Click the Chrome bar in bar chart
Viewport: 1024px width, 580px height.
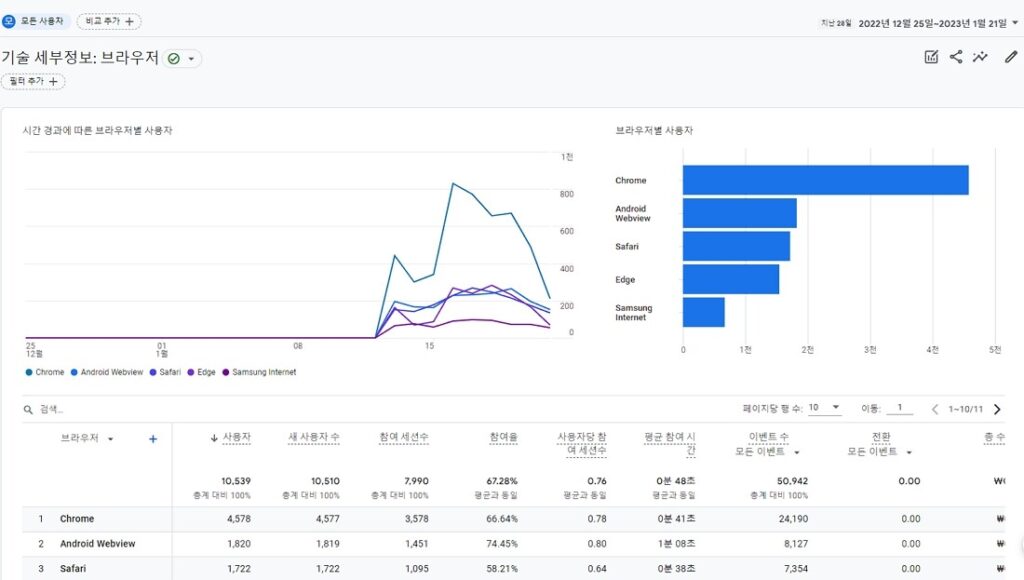825,180
